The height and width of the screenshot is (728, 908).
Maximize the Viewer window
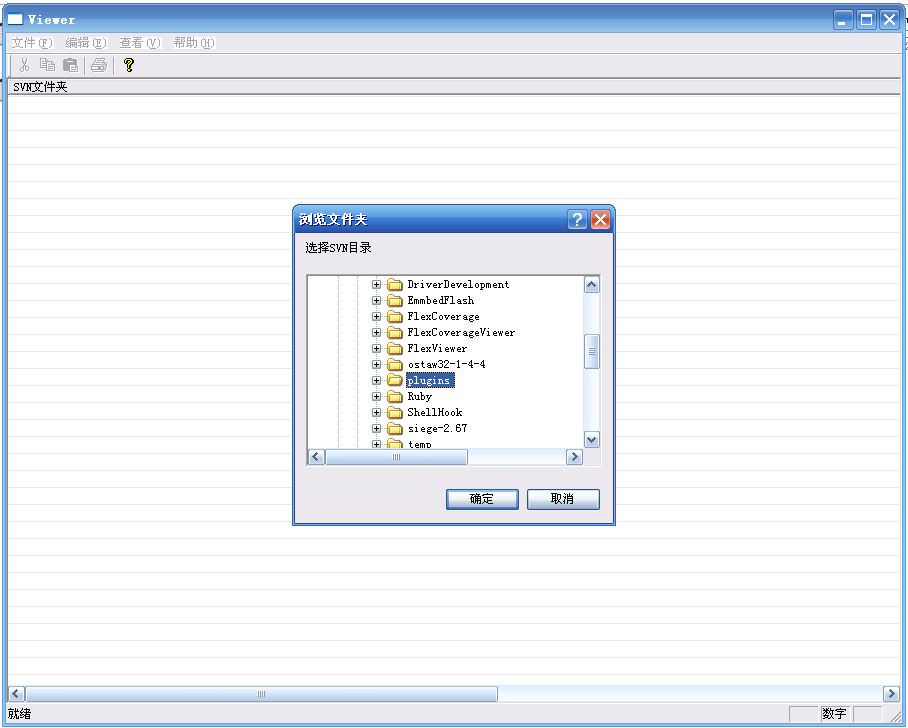pyautogui.click(x=866, y=20)
